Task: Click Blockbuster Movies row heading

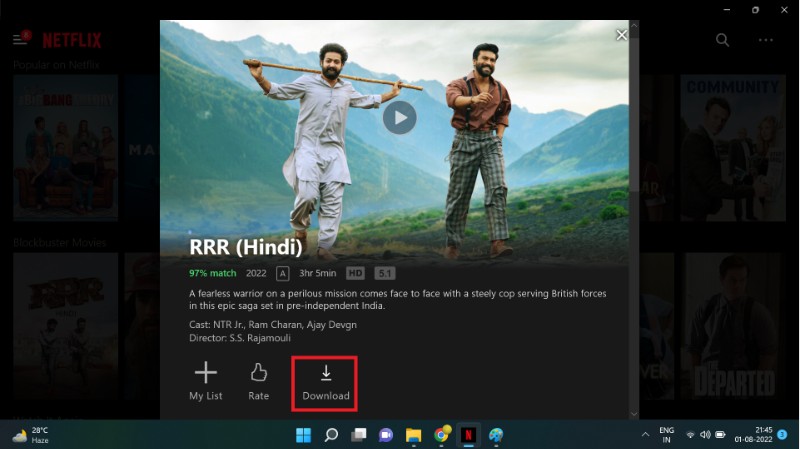Action: [60, 243]
